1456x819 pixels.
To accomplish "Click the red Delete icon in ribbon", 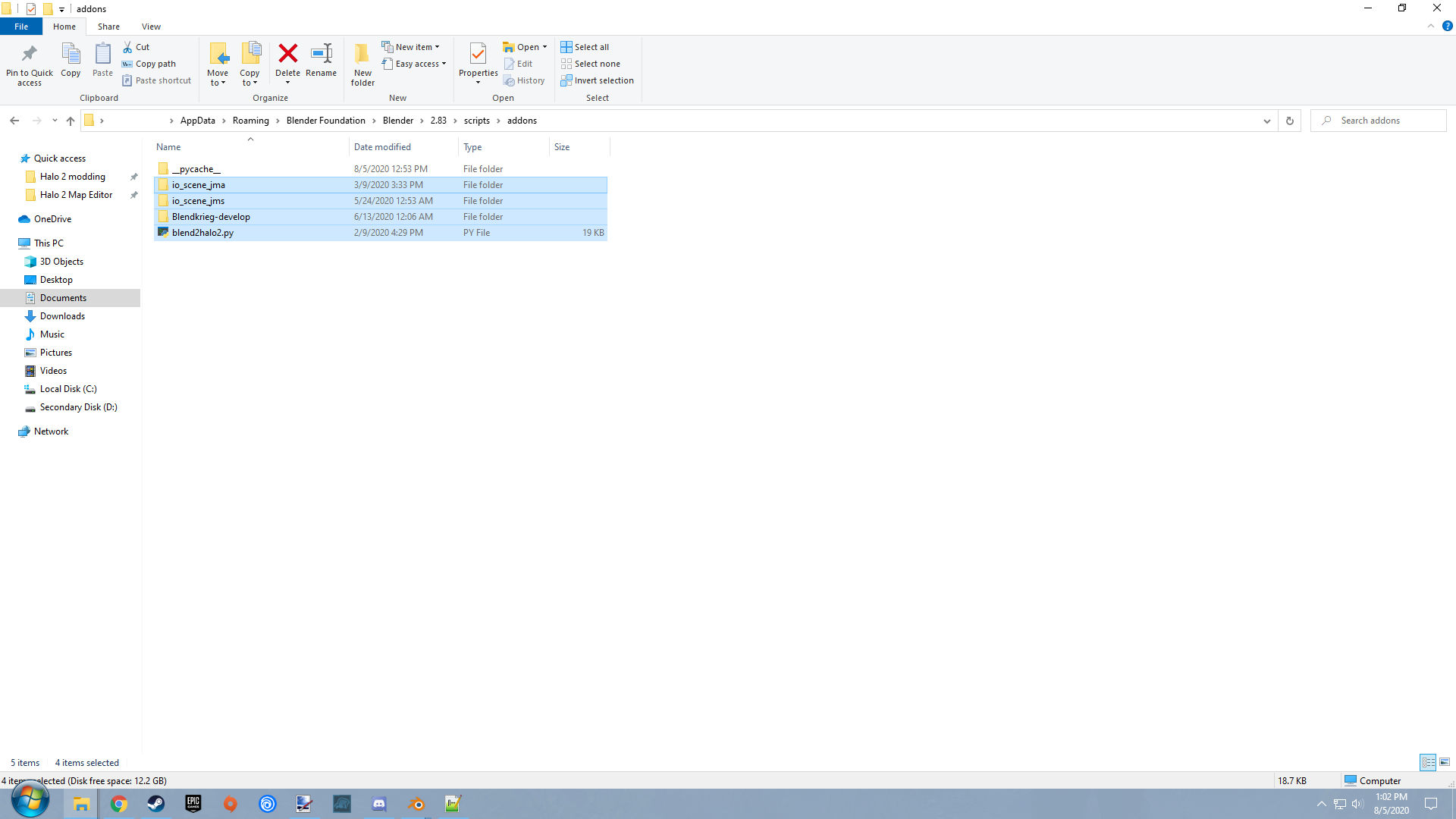I will point(287,54).
